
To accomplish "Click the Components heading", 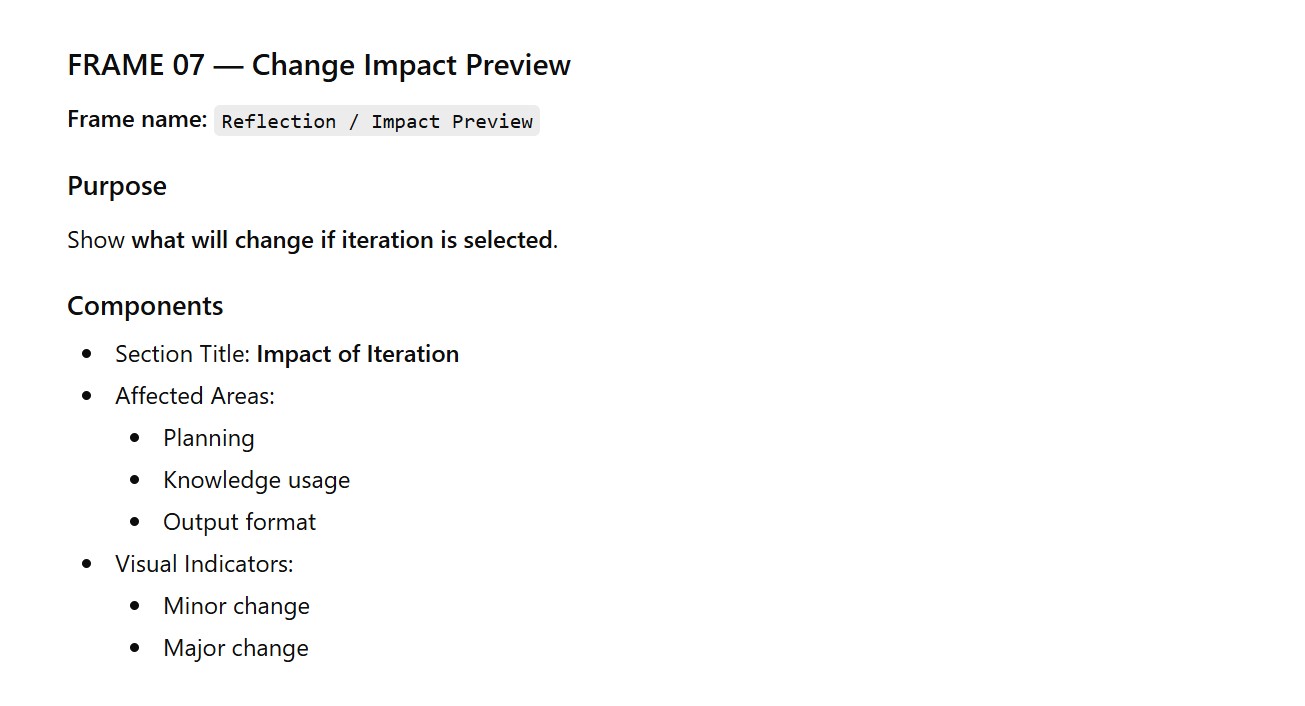I will click(145, 306).
